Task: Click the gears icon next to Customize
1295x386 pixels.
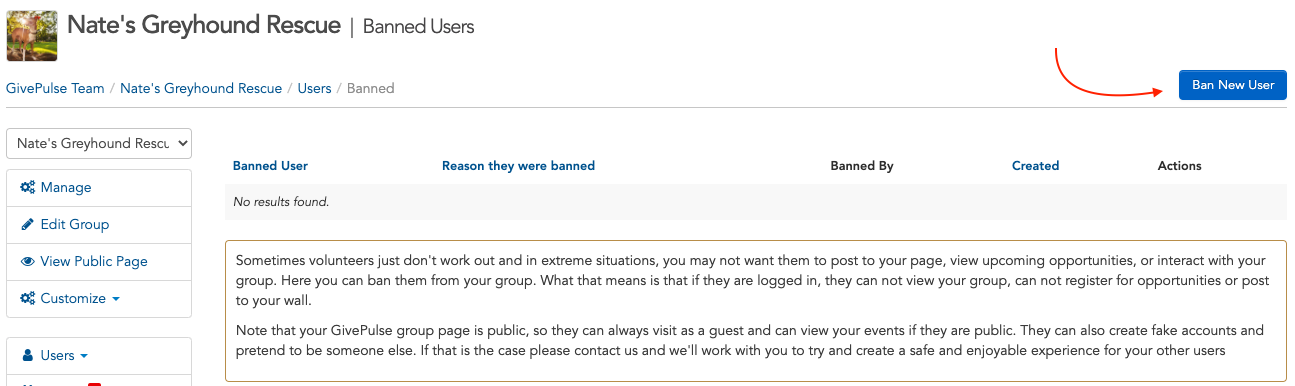Action: (28, 298)
